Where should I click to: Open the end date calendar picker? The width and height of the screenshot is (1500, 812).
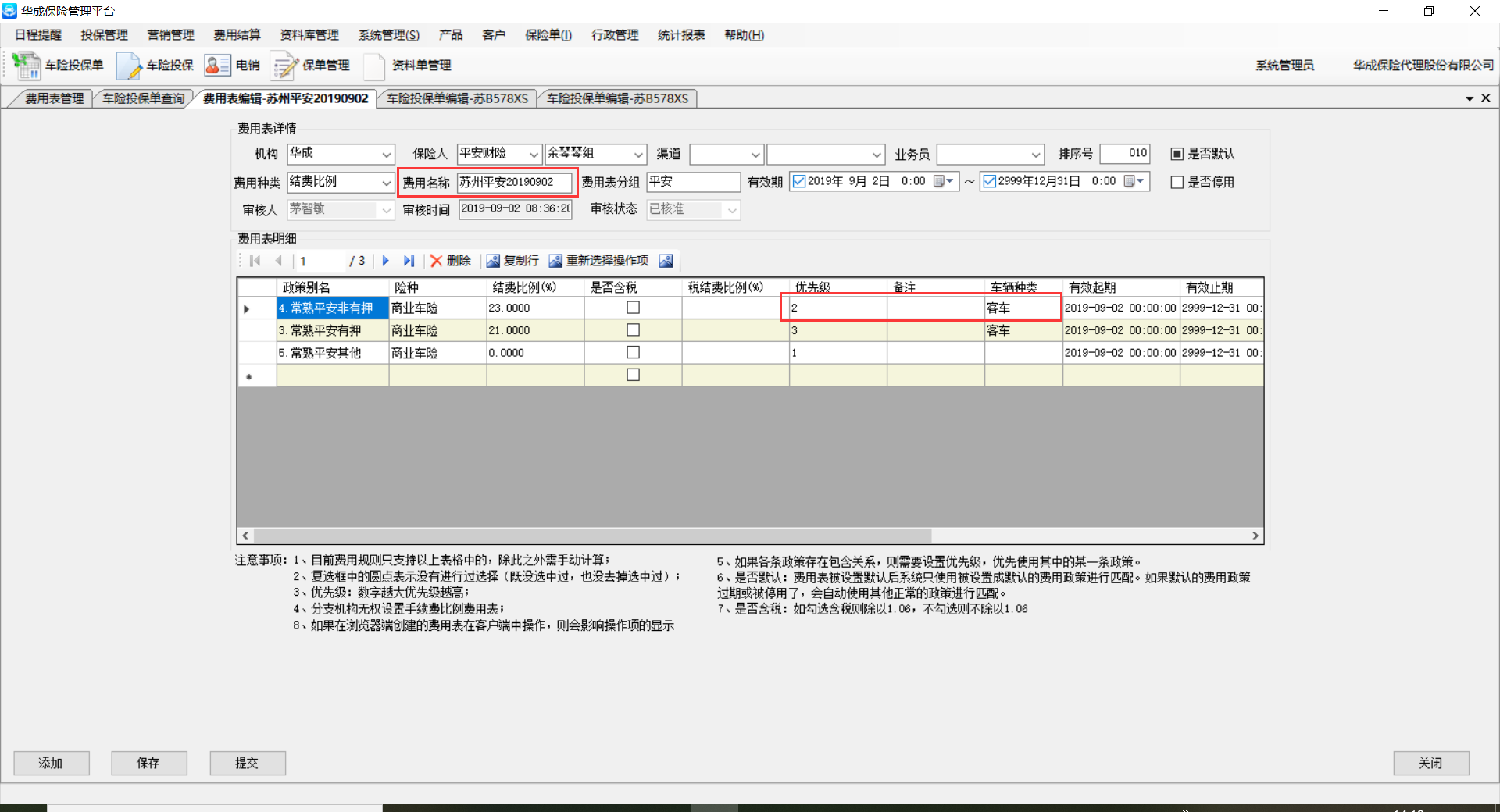coord(1134,181)
